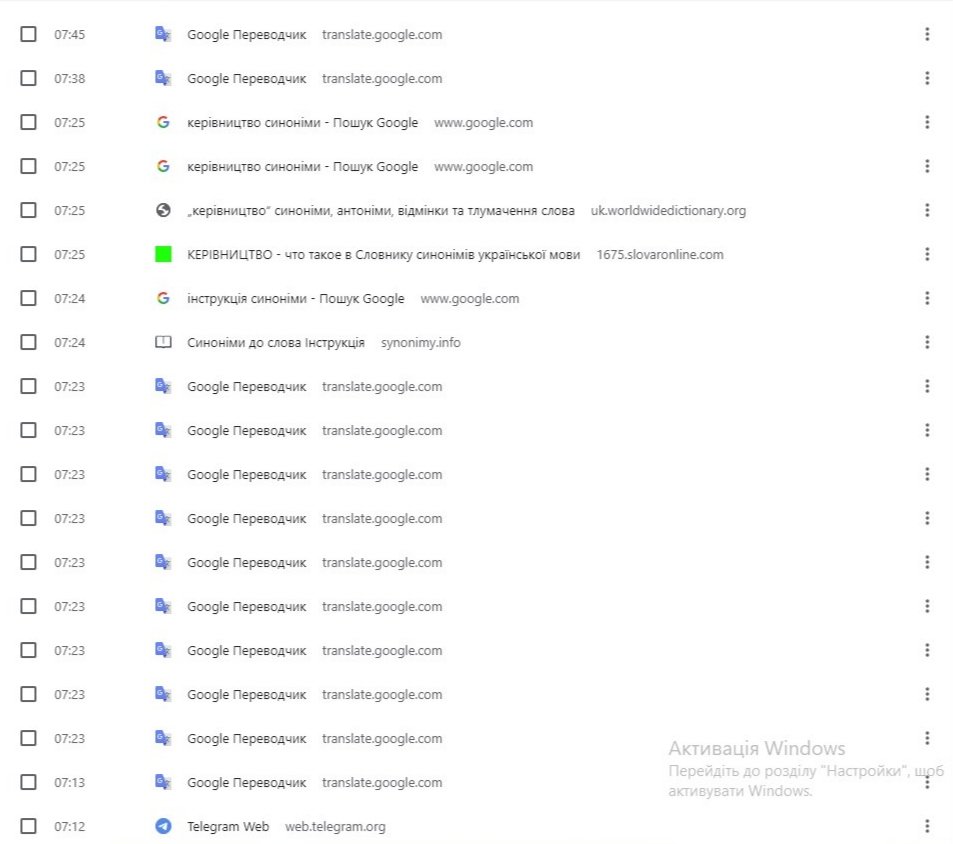The height and width of the screenshot is (844, 953).
Task: Open КЕРІВНИЦТВО Словник синонімів української мови link
Action: (x=384, y=255)
